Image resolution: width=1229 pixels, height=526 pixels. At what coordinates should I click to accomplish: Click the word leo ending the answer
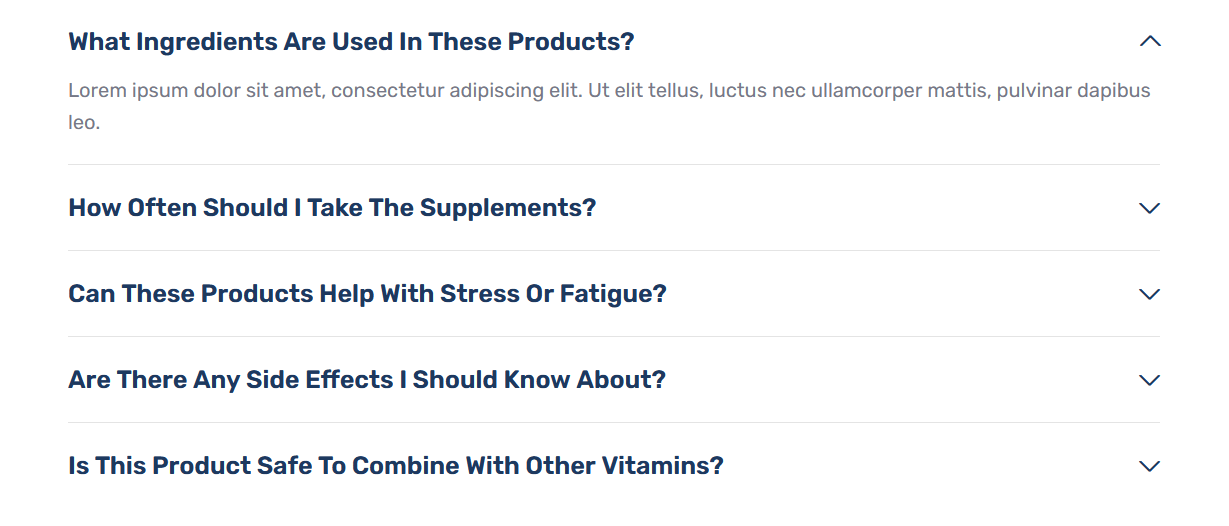pos(84,123)
